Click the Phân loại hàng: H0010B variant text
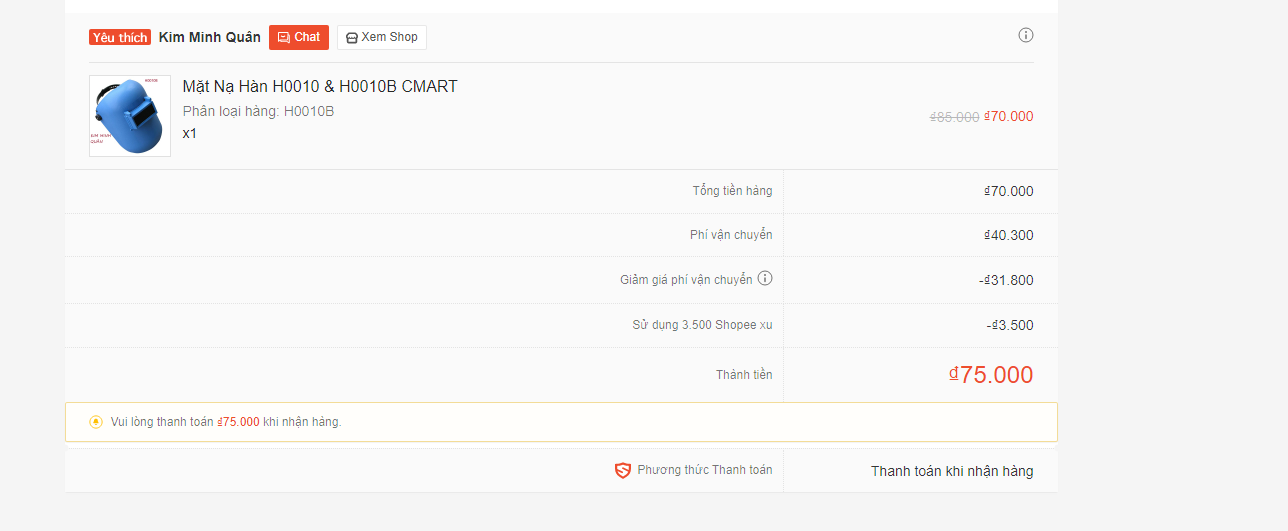The image size is (1288, 531). click(259, 111)
